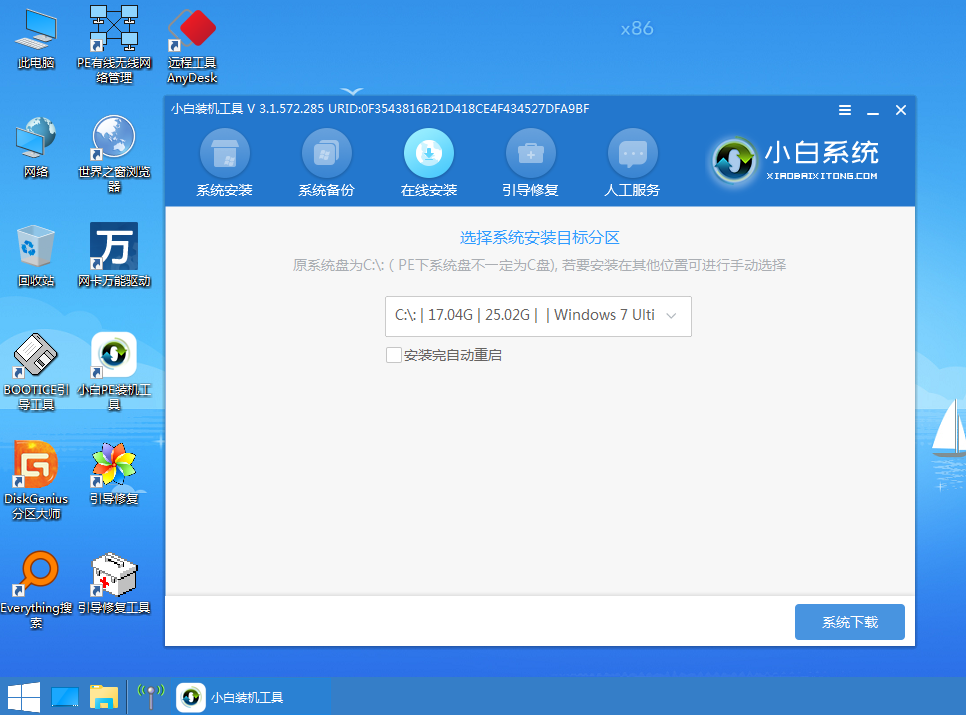The height and width of the screenshot is (715, 966).
Task: Enable 安装完自动重启 checkbox
Action: pos(394,355)
